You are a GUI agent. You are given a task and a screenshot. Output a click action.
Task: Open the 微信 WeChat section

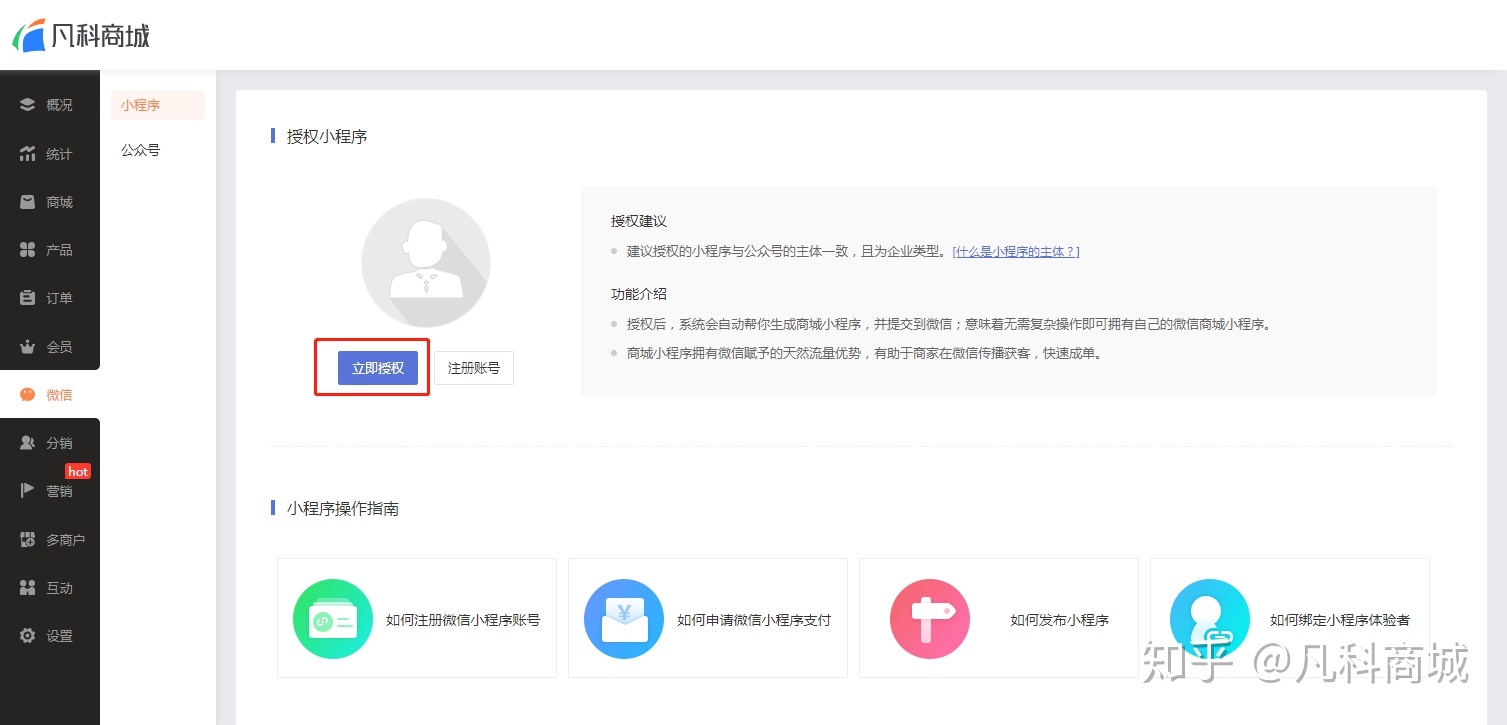(50, 394)
